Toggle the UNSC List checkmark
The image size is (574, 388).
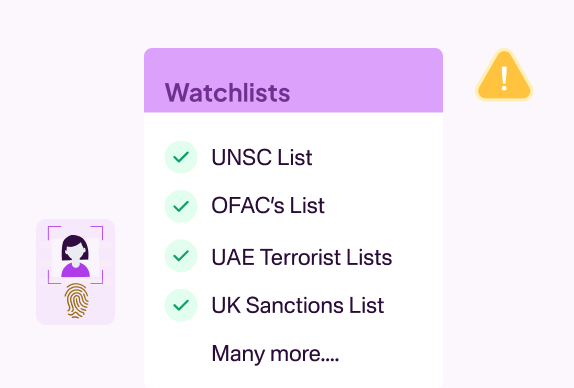coord(181,157)
